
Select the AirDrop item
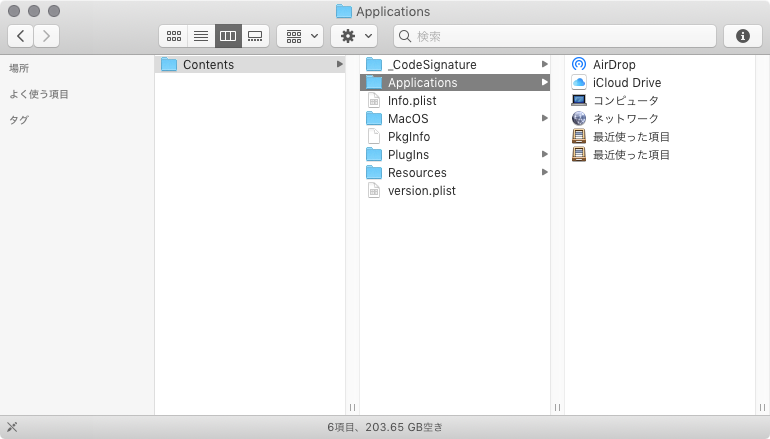click(614, 65)
